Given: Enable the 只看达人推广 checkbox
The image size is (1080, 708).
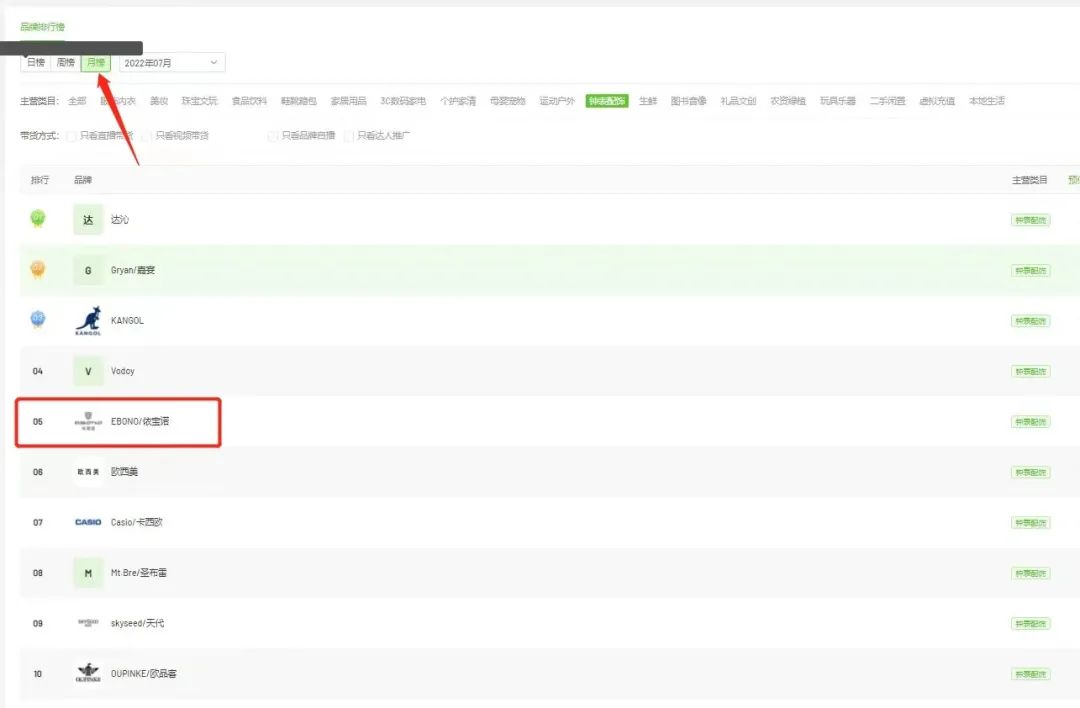Looking at the screenshot, I should [349, 136].
